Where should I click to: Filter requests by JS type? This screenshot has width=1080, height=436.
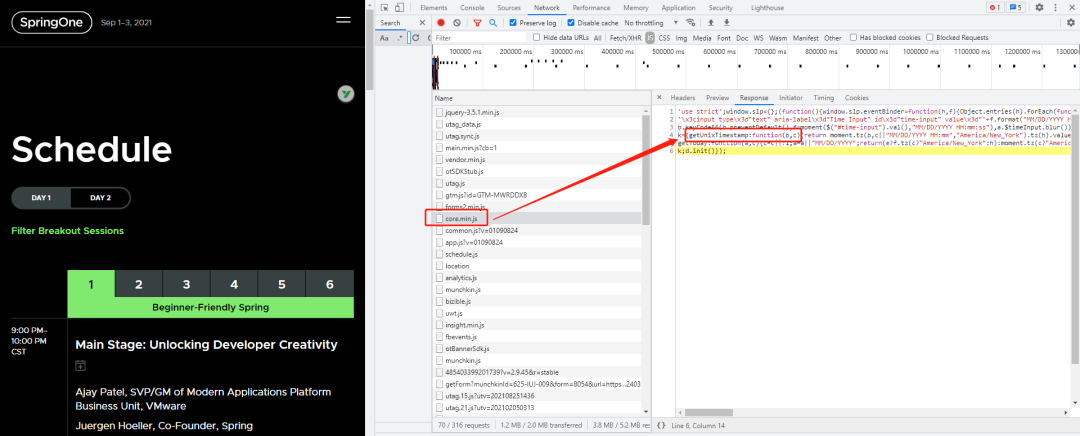650,38
